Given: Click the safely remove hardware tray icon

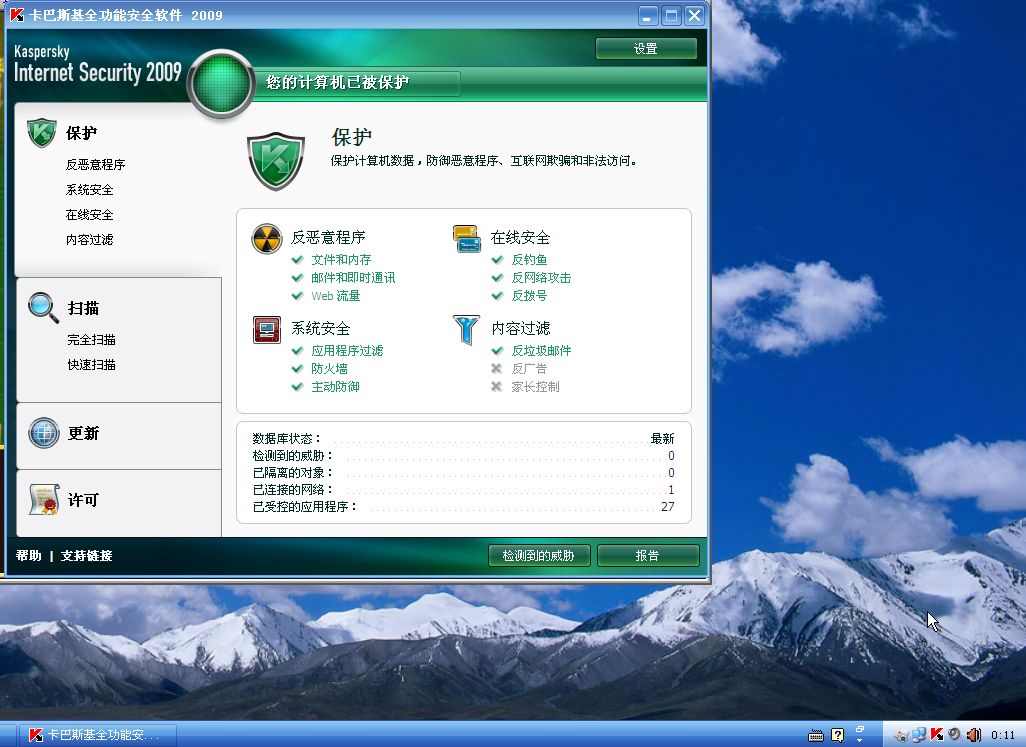Looking at the screenshot, I should (902, 735).
